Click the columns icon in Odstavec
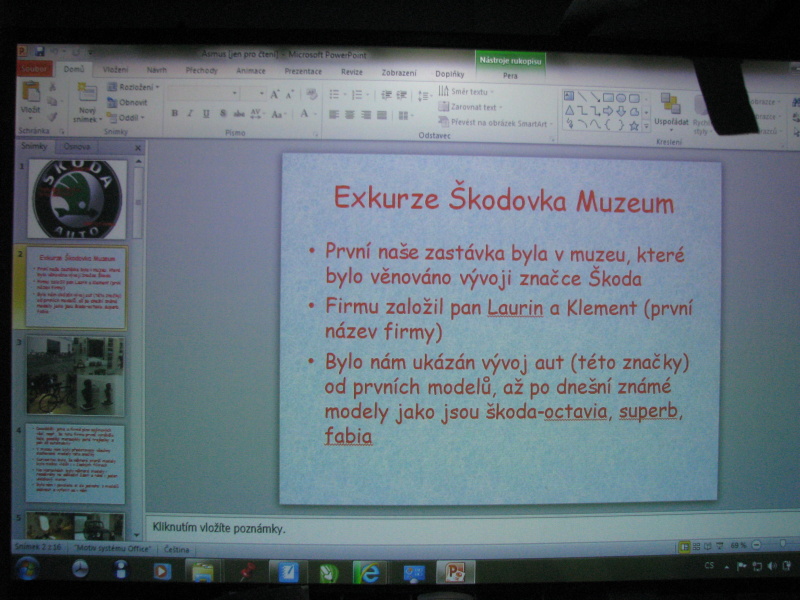 (405, 116)
